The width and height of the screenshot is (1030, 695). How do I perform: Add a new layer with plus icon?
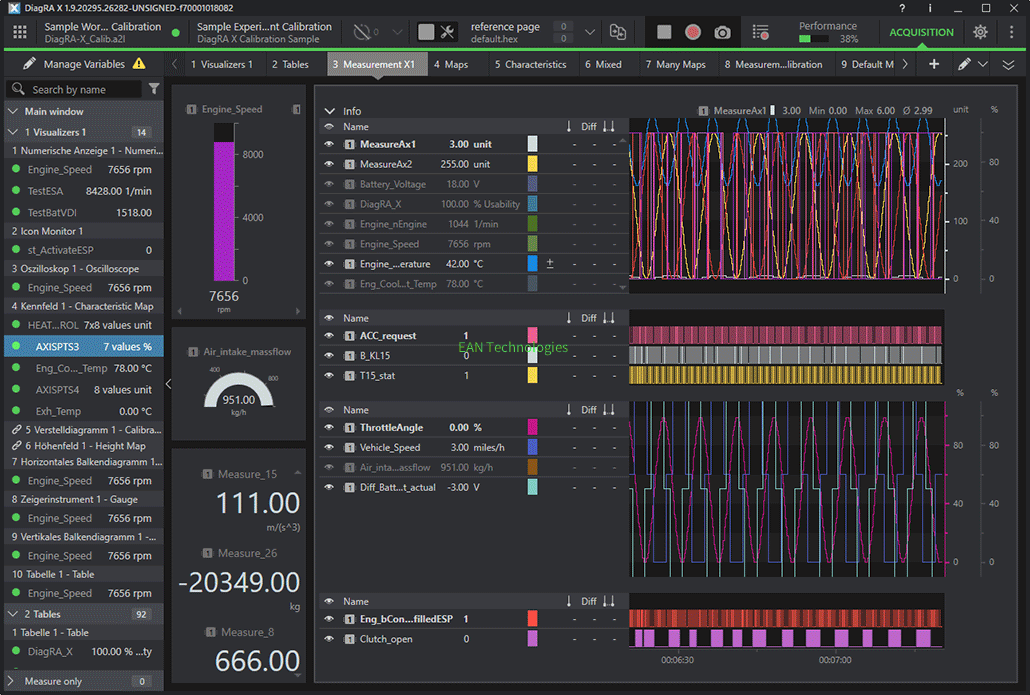click(934, 64)
